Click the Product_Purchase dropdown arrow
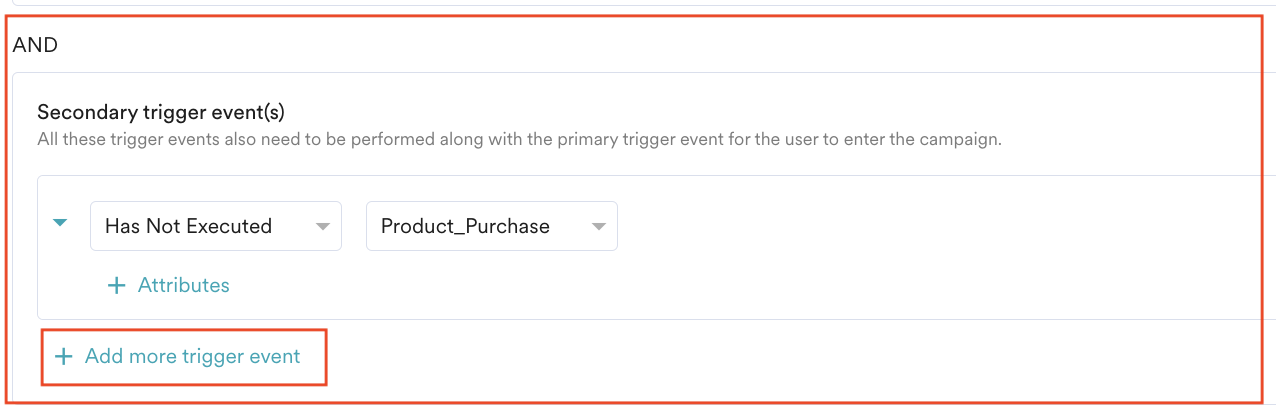Viewport: 1276px width, 408px height. pos(599,227)
